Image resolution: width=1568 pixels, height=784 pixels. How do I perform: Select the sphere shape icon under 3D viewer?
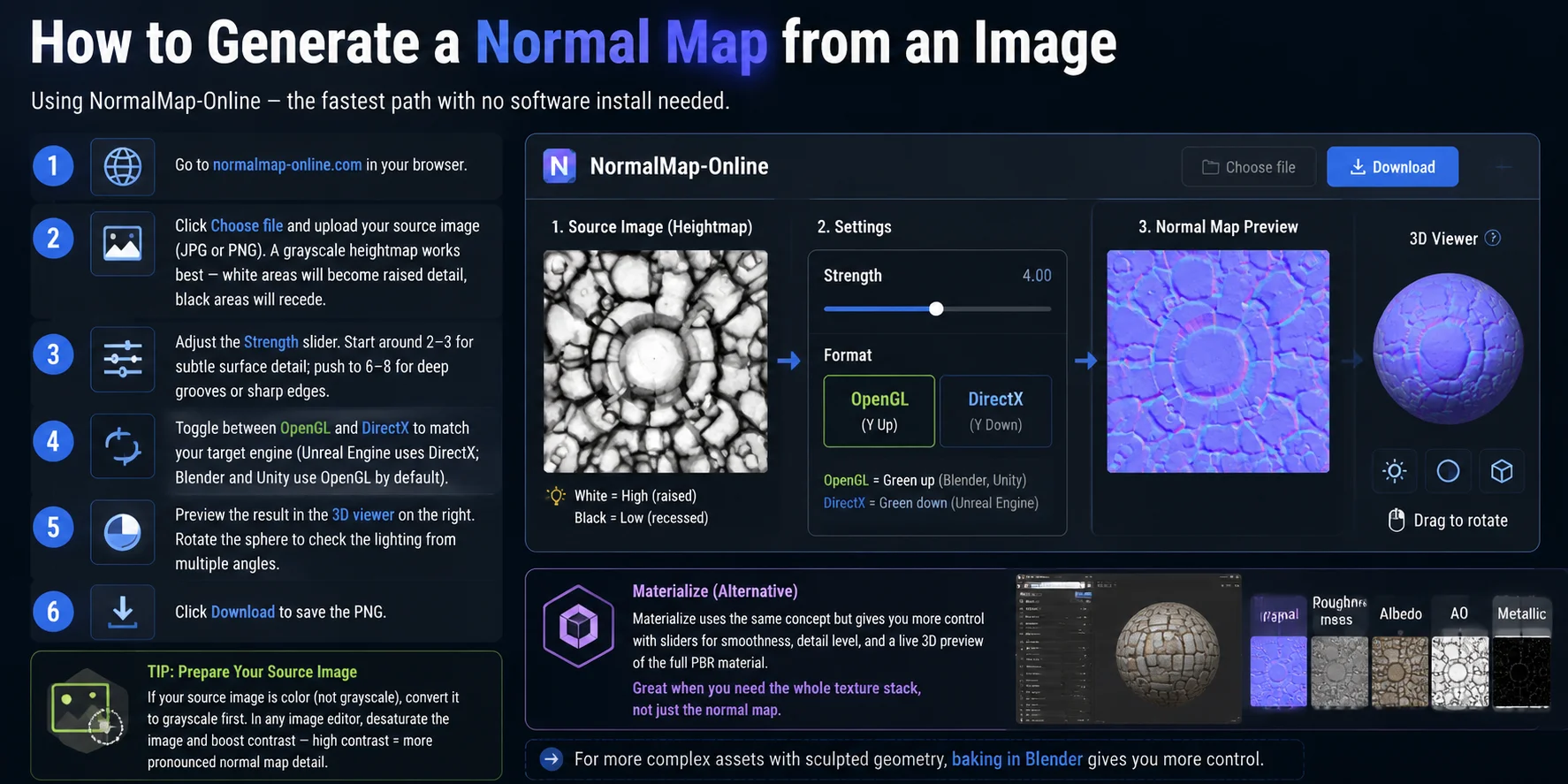(1448, 471)
